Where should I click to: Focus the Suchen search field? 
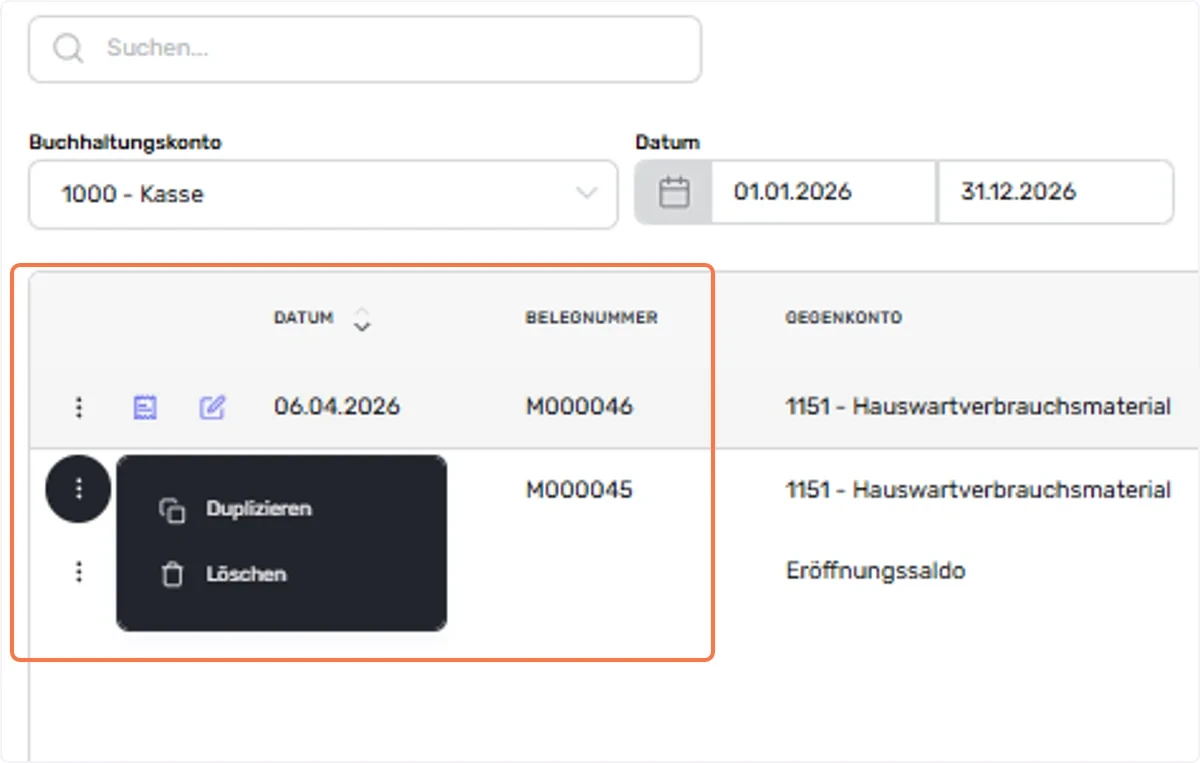click(365, 48)
